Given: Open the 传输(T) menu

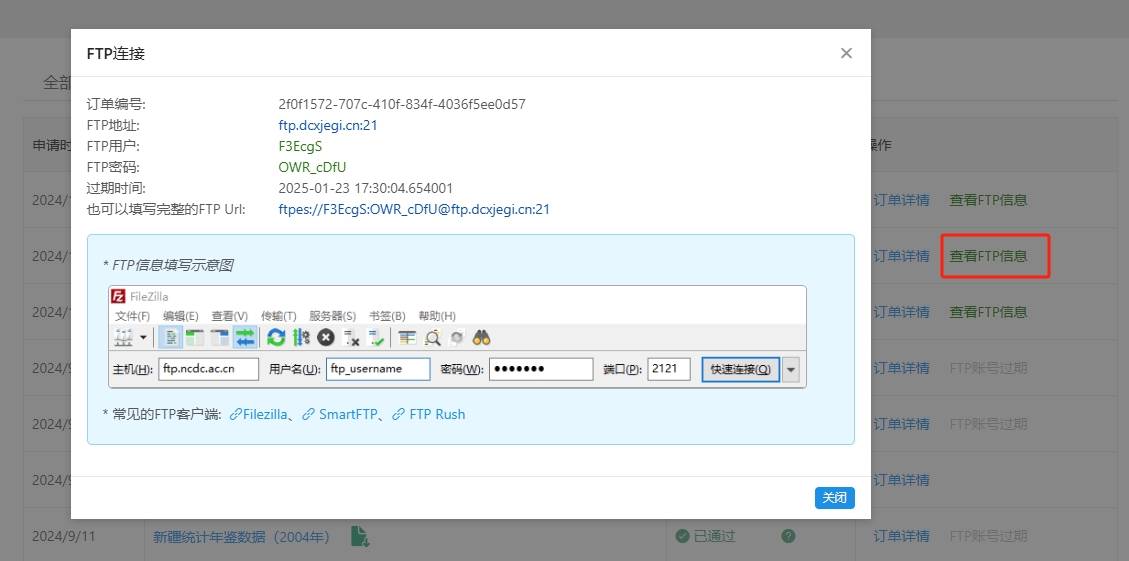Looking at the screenshot, I should click(279, 316).
